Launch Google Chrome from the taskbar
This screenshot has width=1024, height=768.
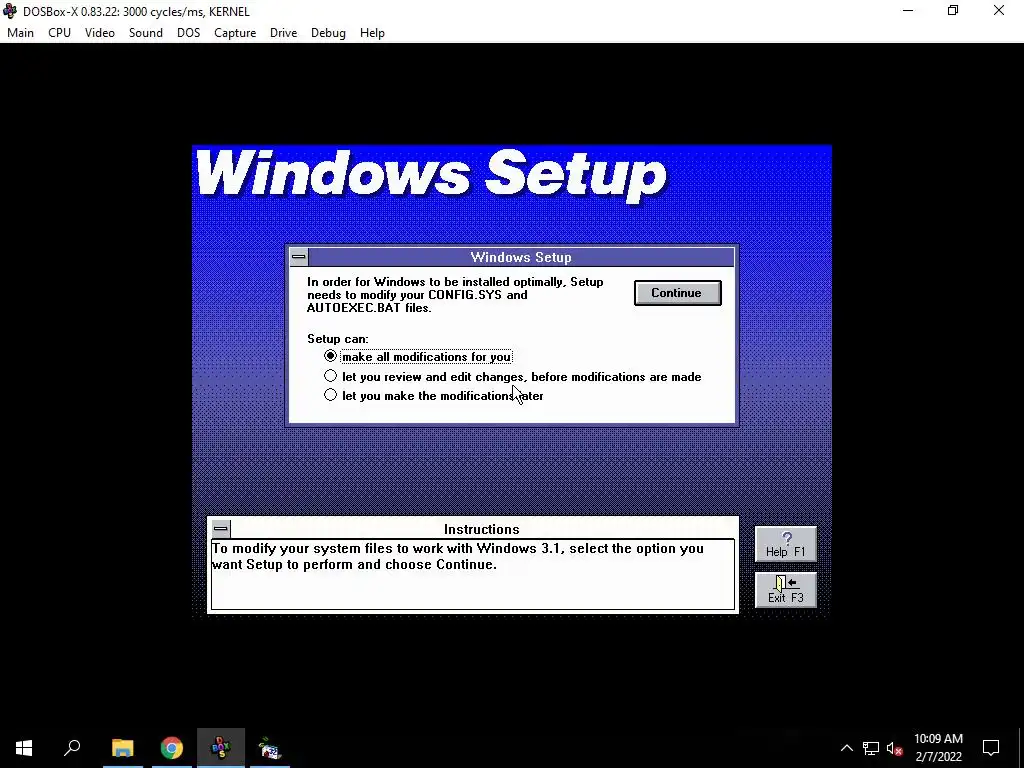[172, 748]
